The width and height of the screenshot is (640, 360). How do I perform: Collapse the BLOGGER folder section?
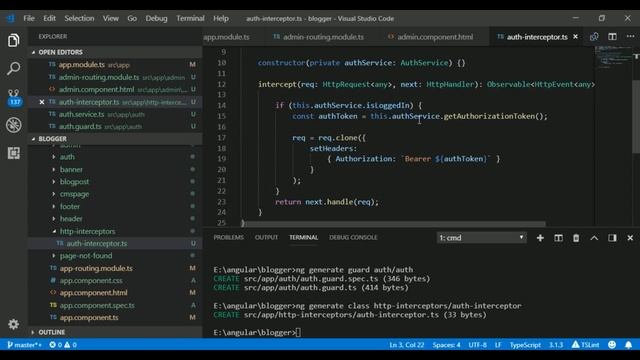[115, 139]
